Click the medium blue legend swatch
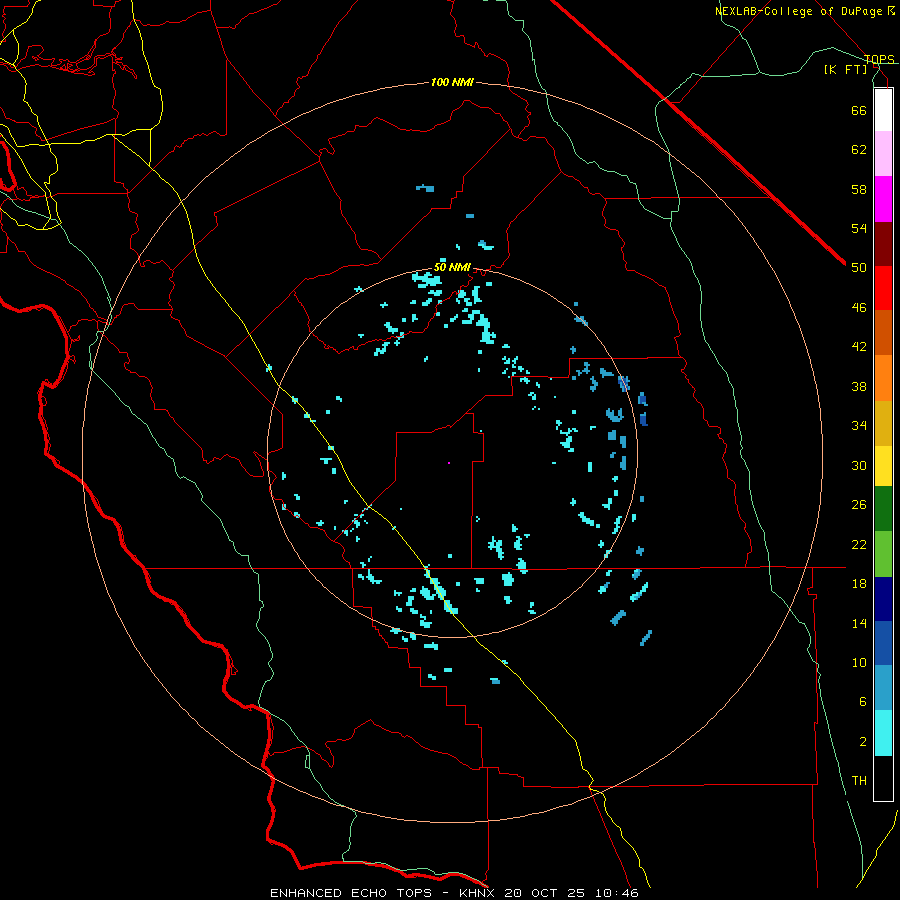Screen dimensions: 900x900 coord(883,643)
